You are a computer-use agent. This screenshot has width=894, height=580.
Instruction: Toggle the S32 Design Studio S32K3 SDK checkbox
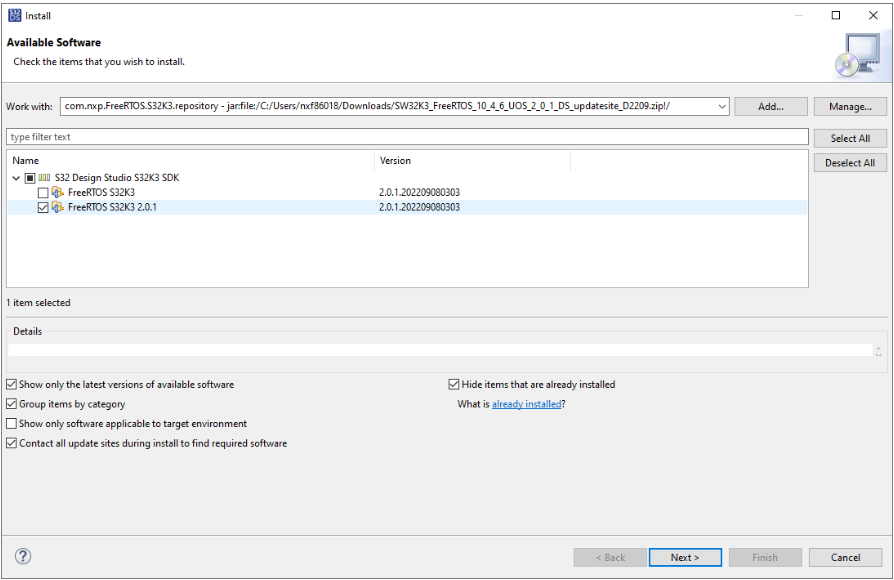pos(30,178)
